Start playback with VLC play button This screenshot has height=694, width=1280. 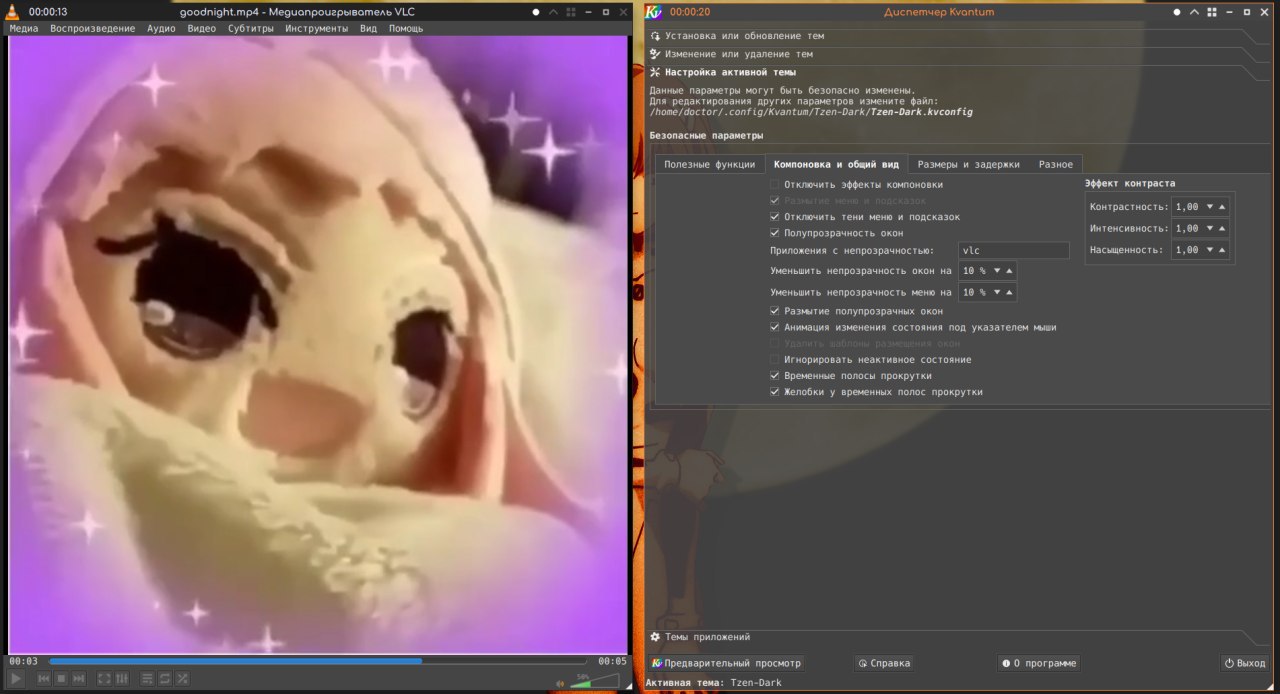click(x=17, y=679)
